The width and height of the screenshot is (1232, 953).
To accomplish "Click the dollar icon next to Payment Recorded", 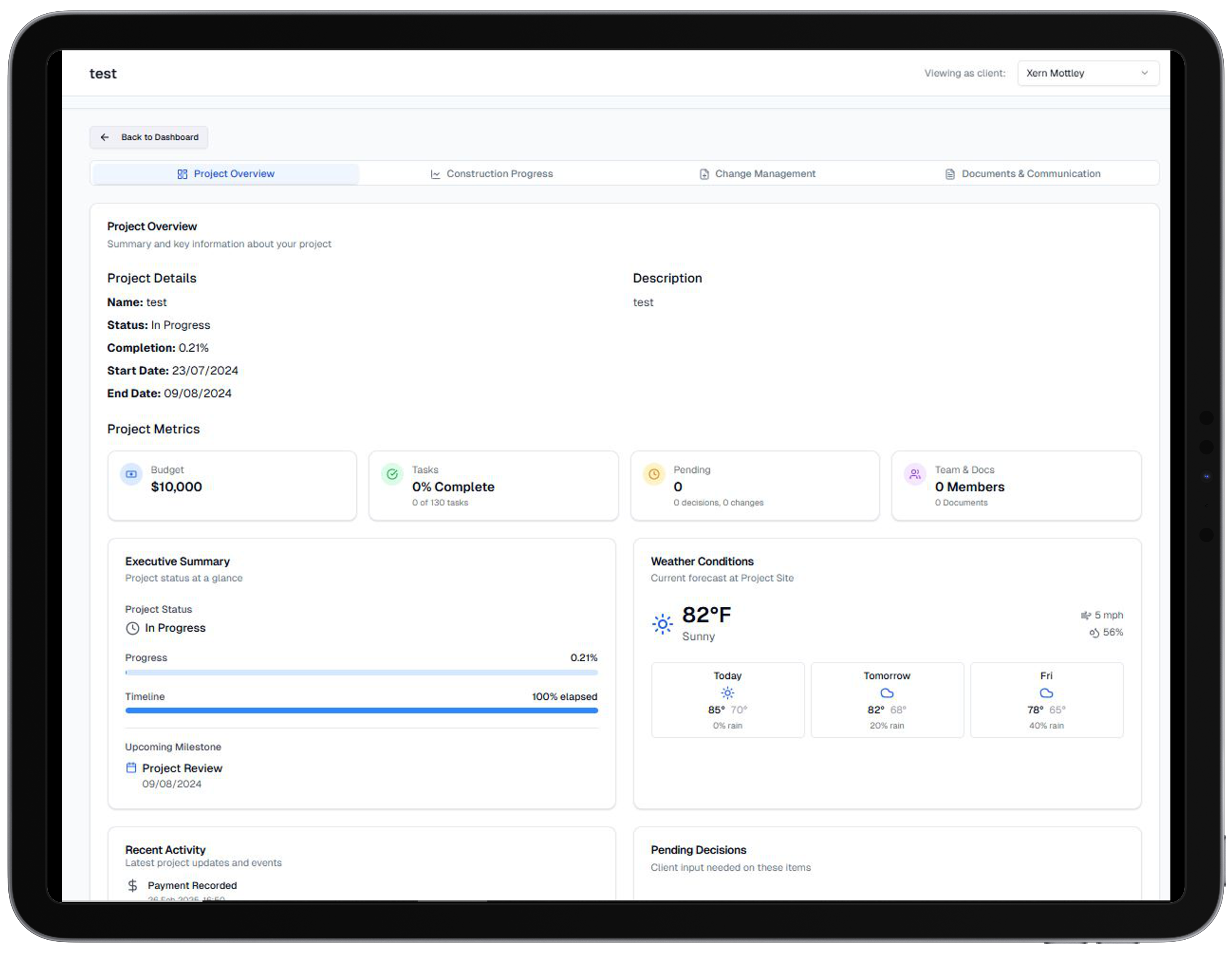I will [132, 885].
